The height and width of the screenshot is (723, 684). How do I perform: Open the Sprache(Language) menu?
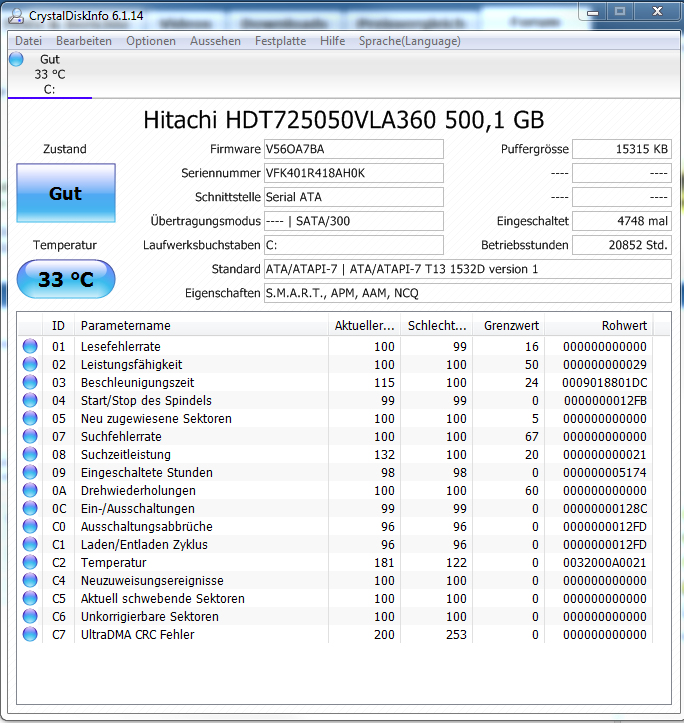click(410, 41)
